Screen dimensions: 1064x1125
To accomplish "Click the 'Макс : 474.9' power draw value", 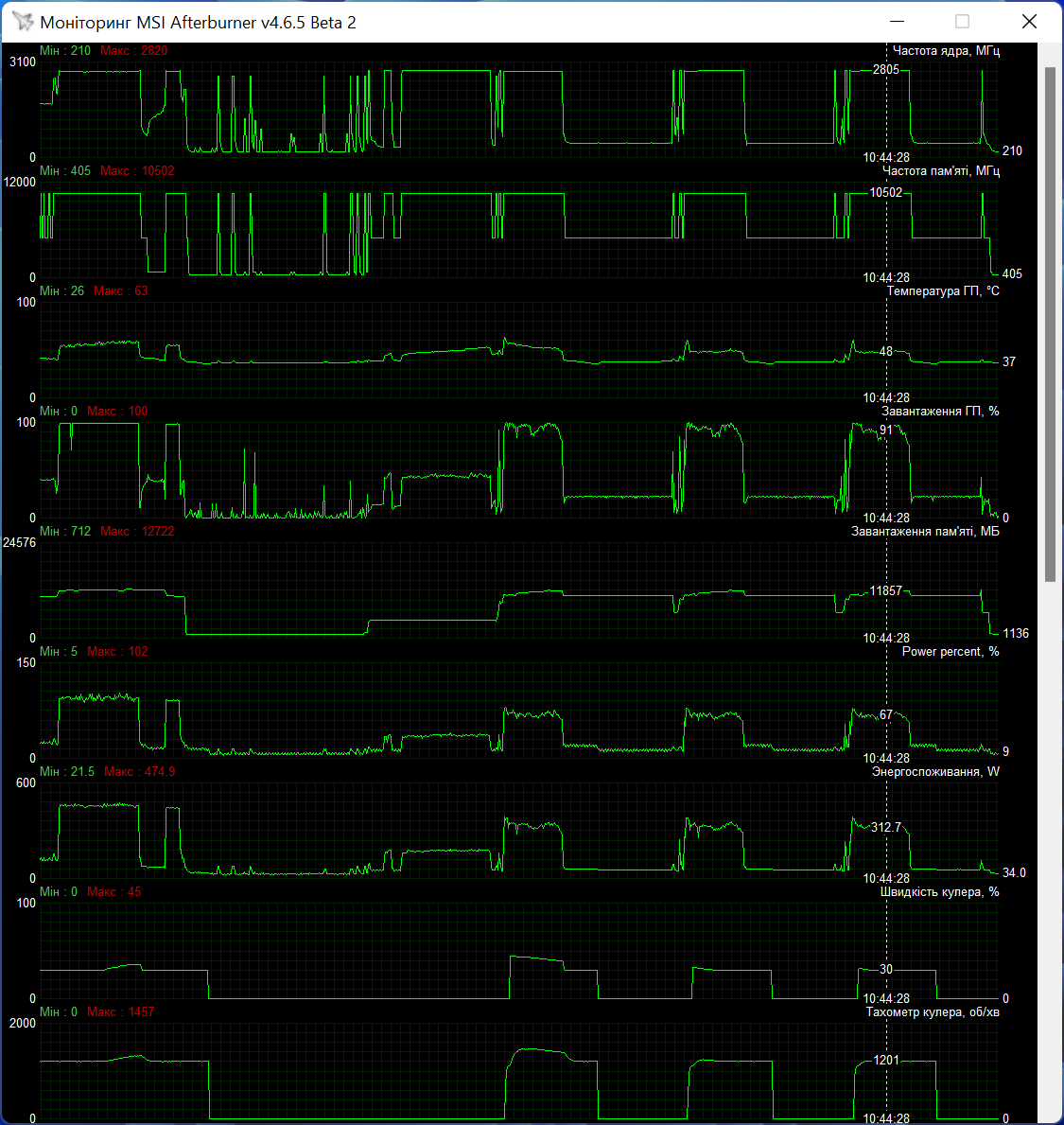I will (x=140, y=772).
